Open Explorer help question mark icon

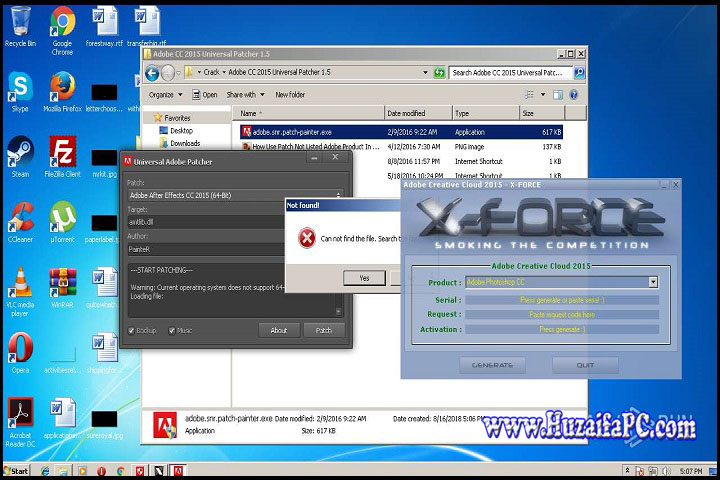tap(574, 95)
